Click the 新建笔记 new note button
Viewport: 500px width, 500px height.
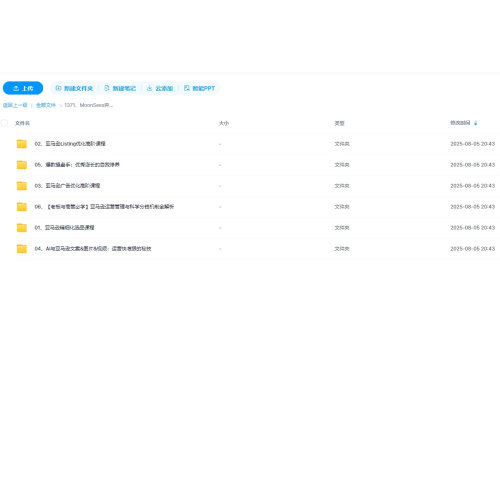pos(120,88)
